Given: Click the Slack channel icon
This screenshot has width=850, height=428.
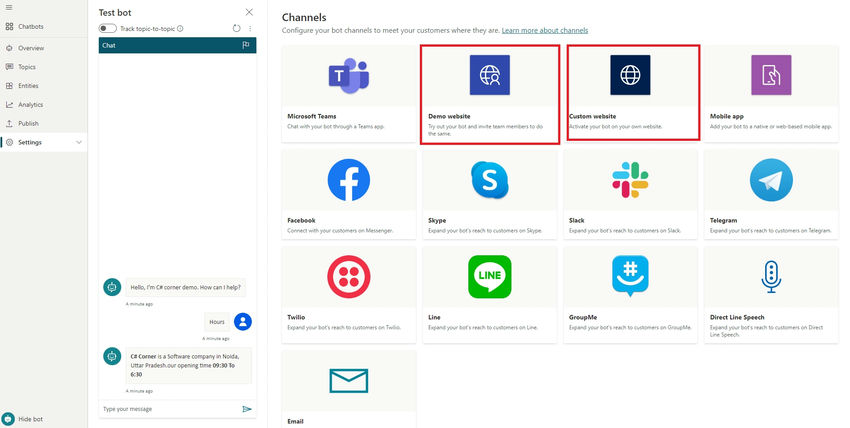Looking at the screenshot, I should click(x=630, y=180).
